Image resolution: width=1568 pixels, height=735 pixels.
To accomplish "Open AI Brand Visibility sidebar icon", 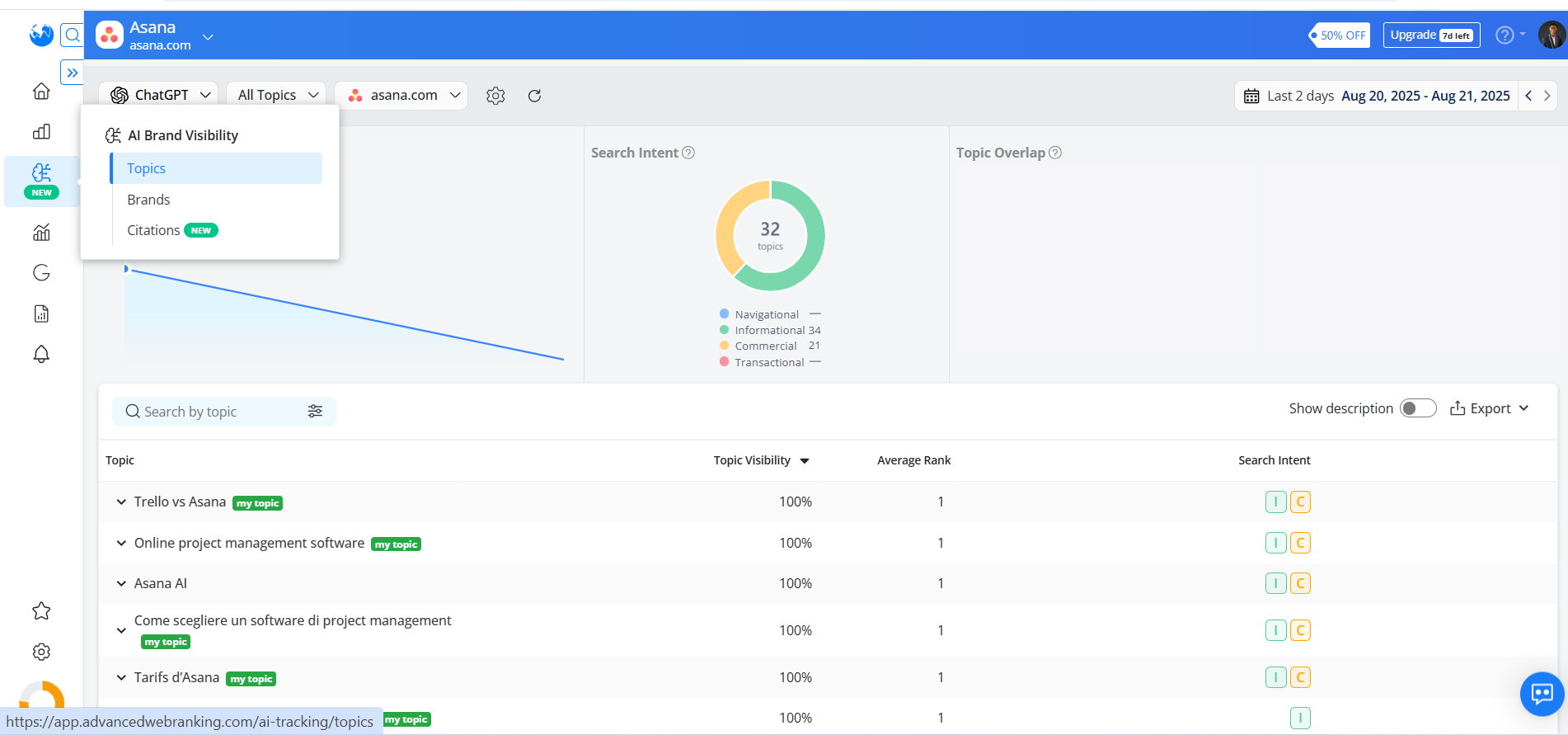I will tap(41, 181).
